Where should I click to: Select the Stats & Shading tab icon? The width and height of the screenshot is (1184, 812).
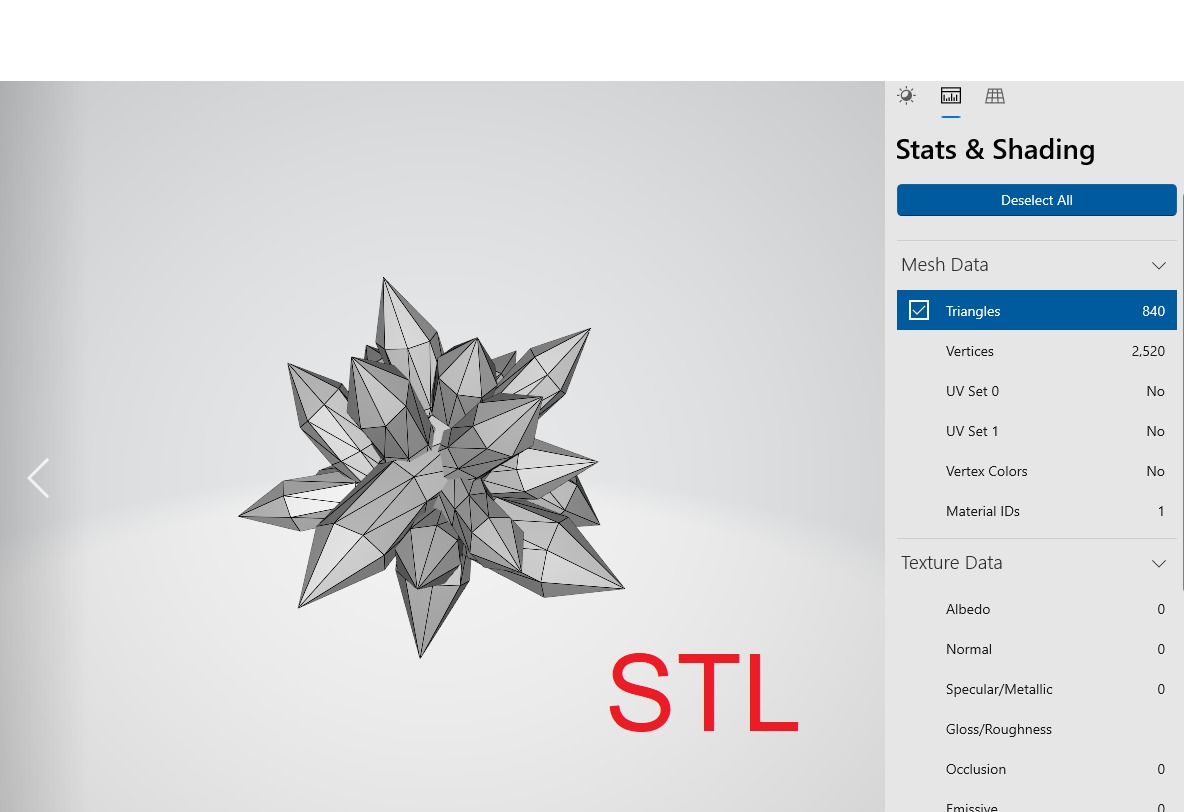[x=951, y=96]
